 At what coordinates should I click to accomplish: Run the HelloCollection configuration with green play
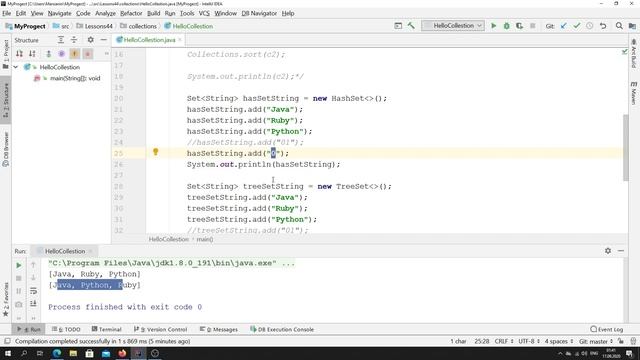(493, 26)
